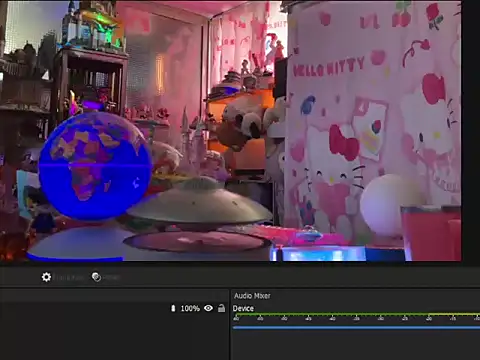Click the Device audio level meter
This screenshot has height=360, width=480.
[356, 314]
